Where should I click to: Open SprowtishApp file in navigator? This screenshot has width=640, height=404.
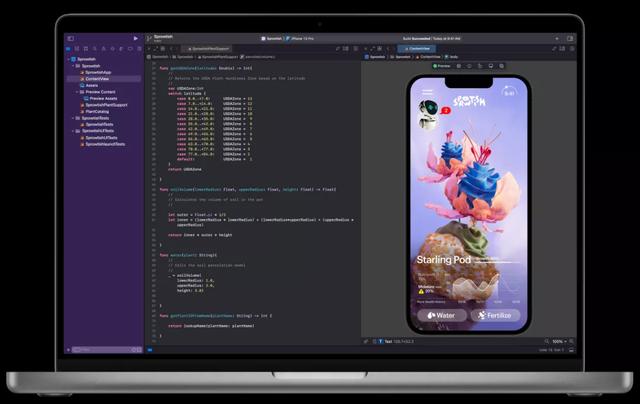[96, 72]
